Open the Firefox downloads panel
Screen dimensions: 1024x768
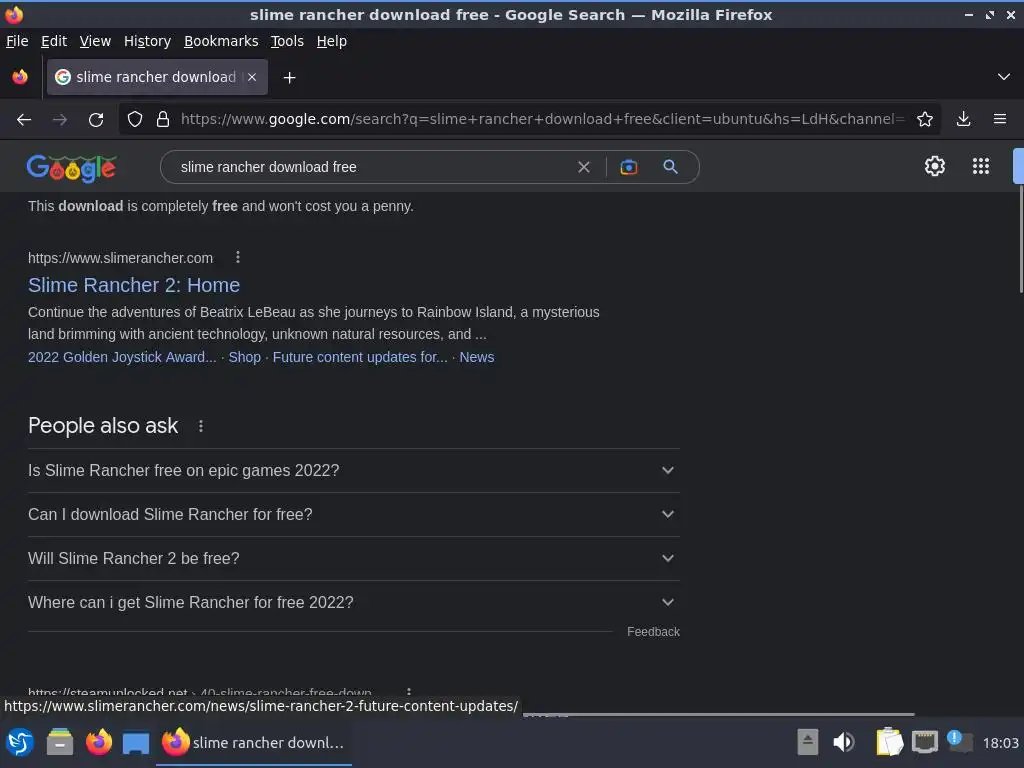coord(963,120)
